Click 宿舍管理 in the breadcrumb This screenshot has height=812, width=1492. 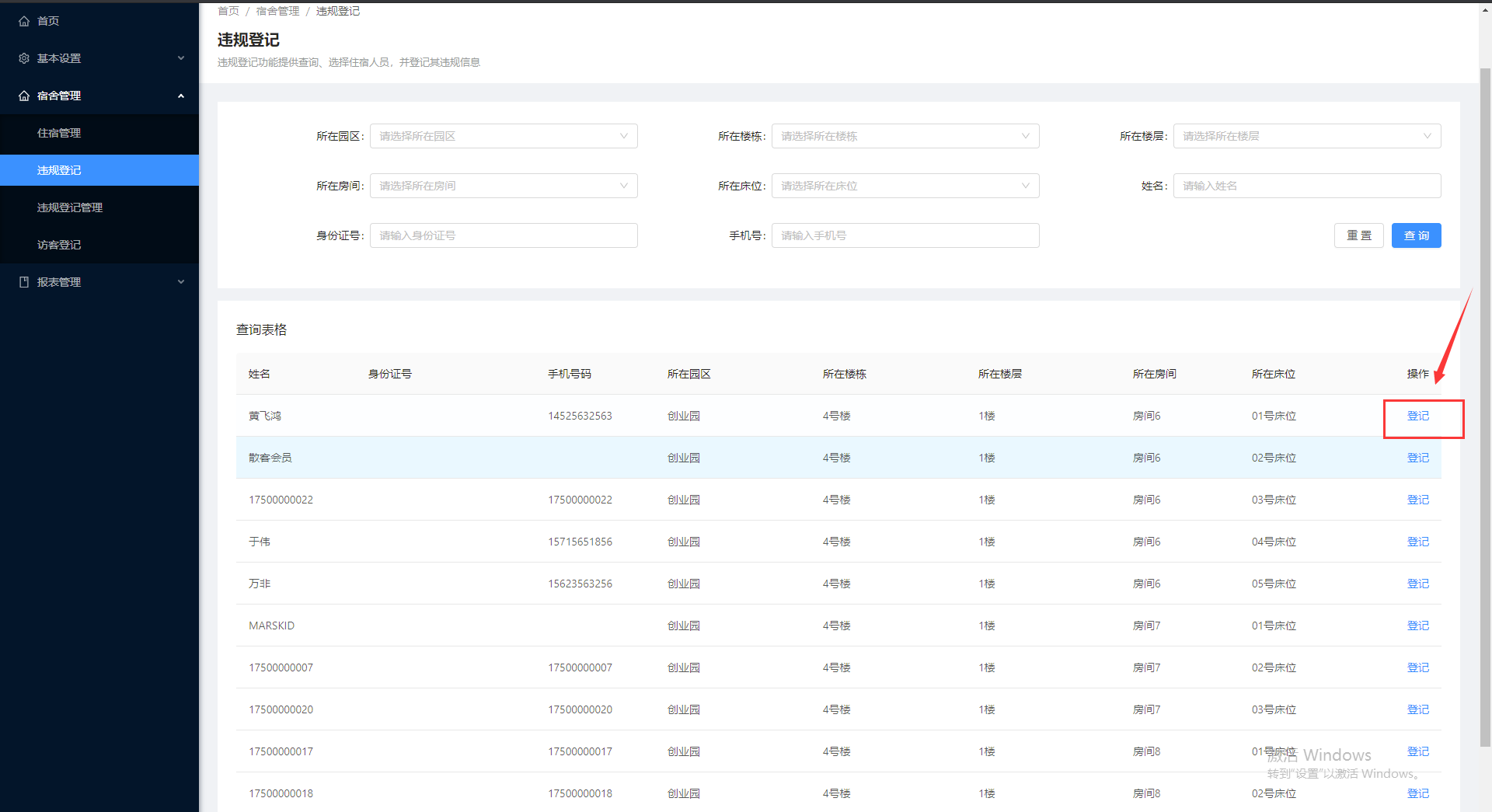[277, 11]
